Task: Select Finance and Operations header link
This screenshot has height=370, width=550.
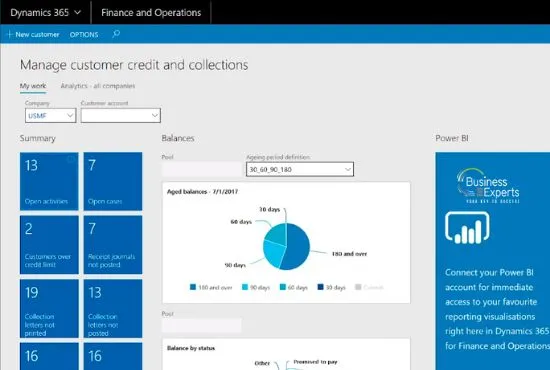Action: click(x=151, y=13)
